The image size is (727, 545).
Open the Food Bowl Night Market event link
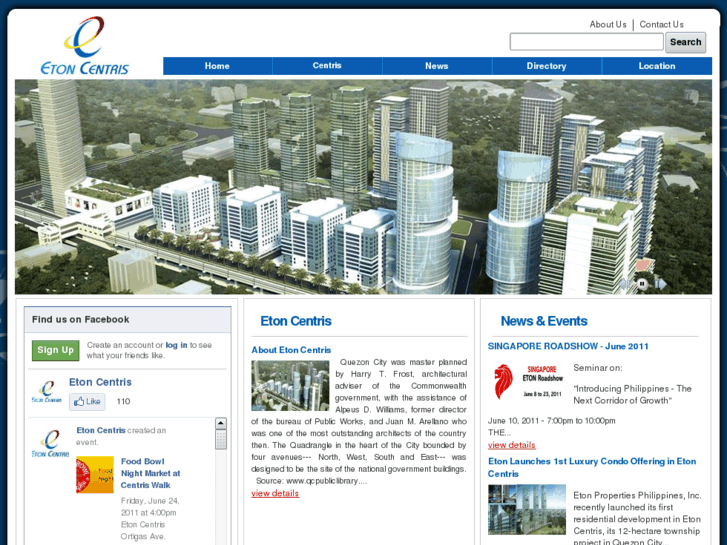point(150,473)
